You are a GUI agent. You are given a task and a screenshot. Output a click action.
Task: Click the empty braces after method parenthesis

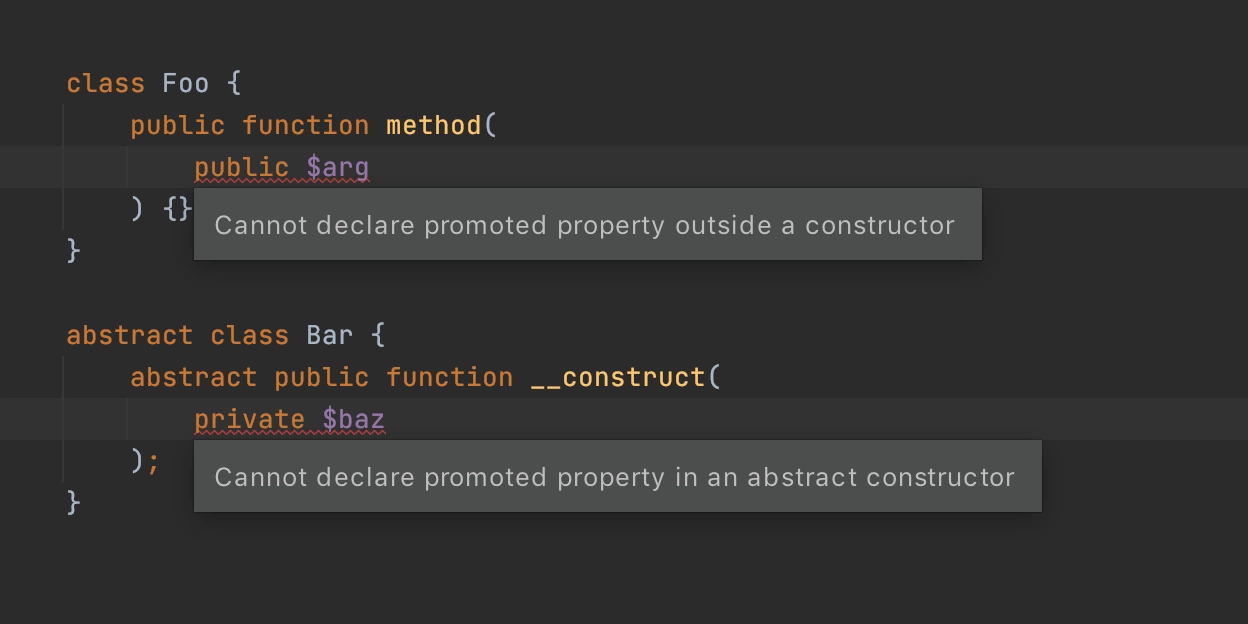(178, 209)
